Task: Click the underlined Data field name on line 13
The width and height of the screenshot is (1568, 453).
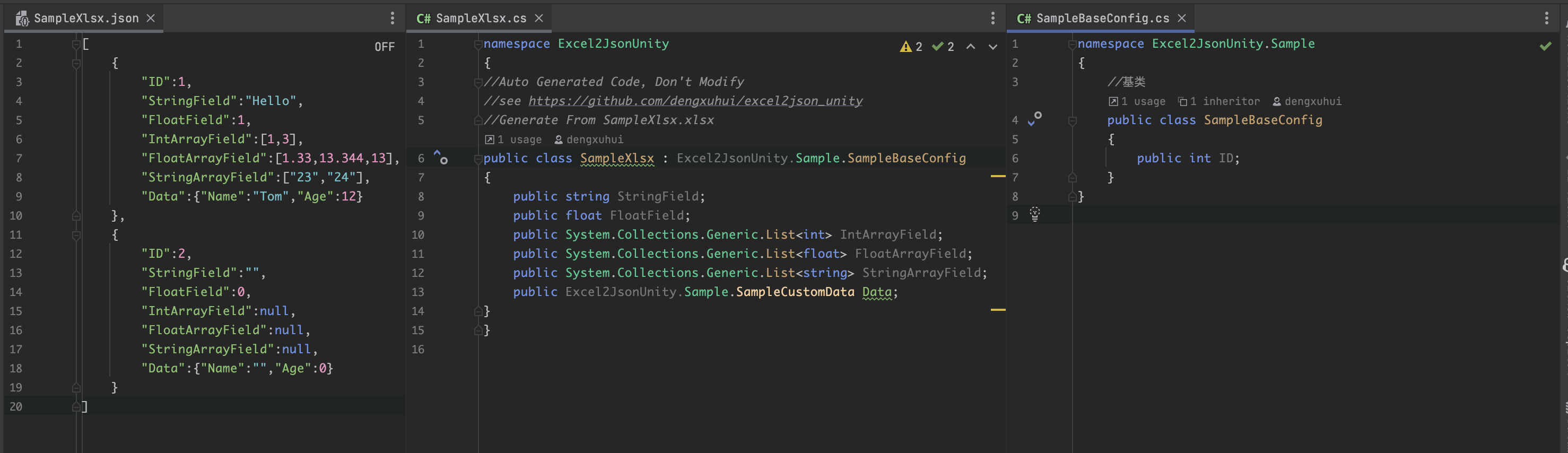Action: (877, 292)
